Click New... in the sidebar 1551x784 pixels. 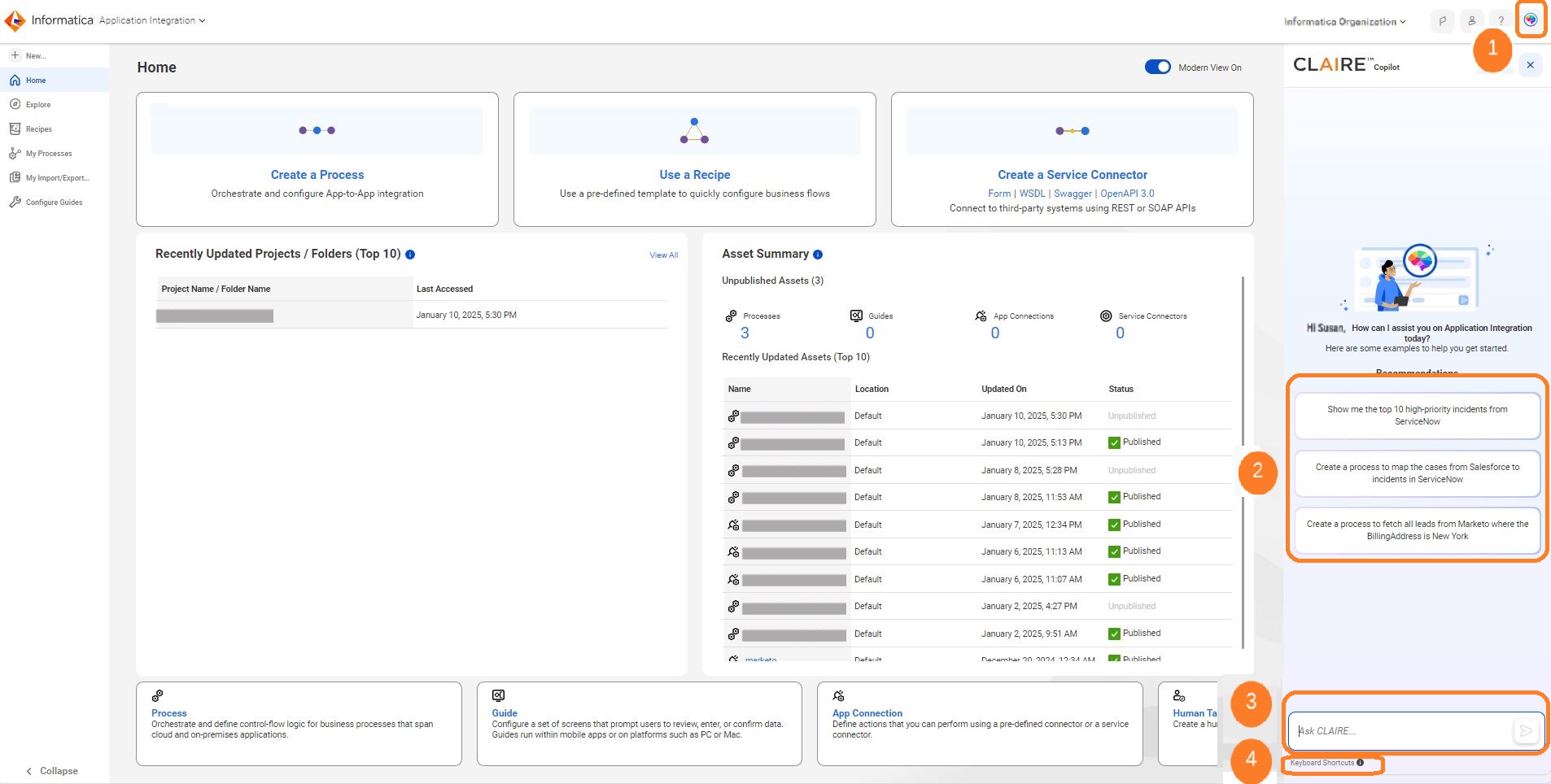point(55,56)
